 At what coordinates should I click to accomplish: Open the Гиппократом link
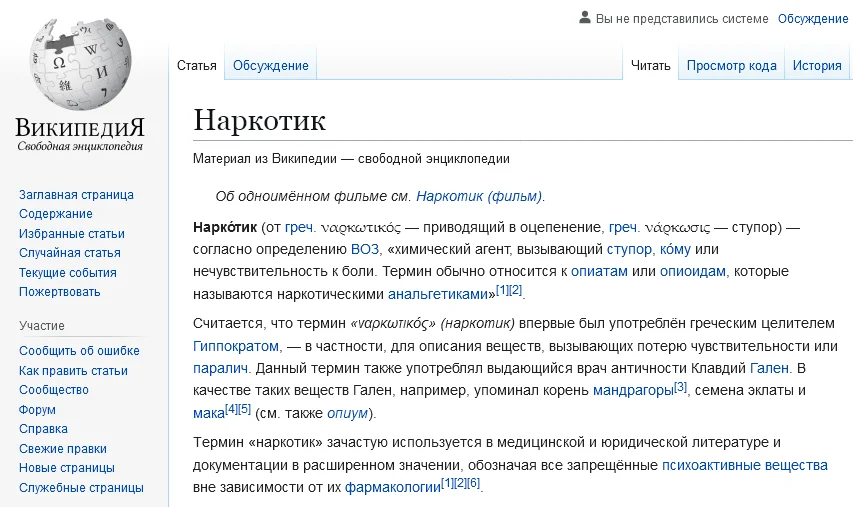[236, 346]
